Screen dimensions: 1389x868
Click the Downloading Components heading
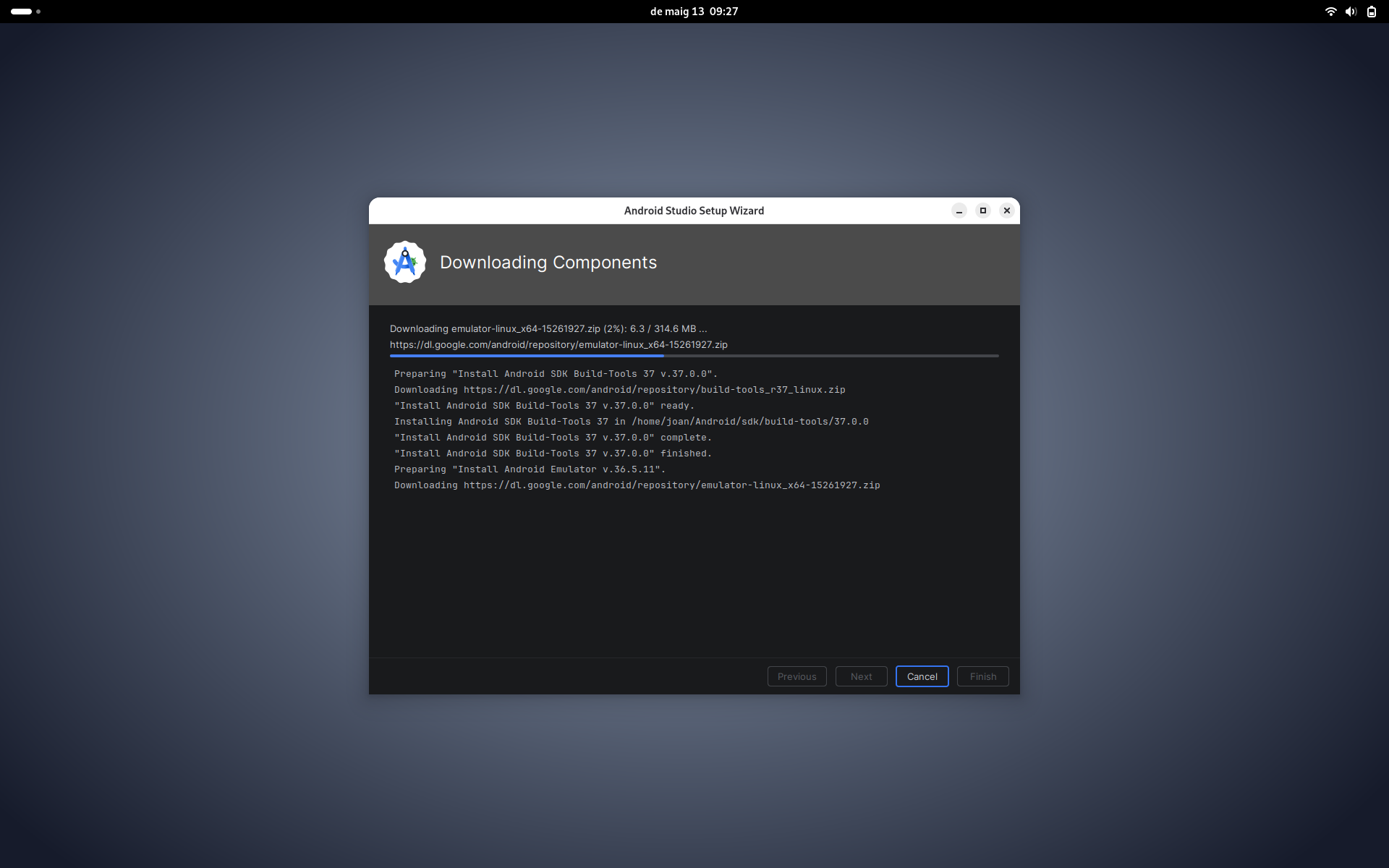click(x=548, y=262)
